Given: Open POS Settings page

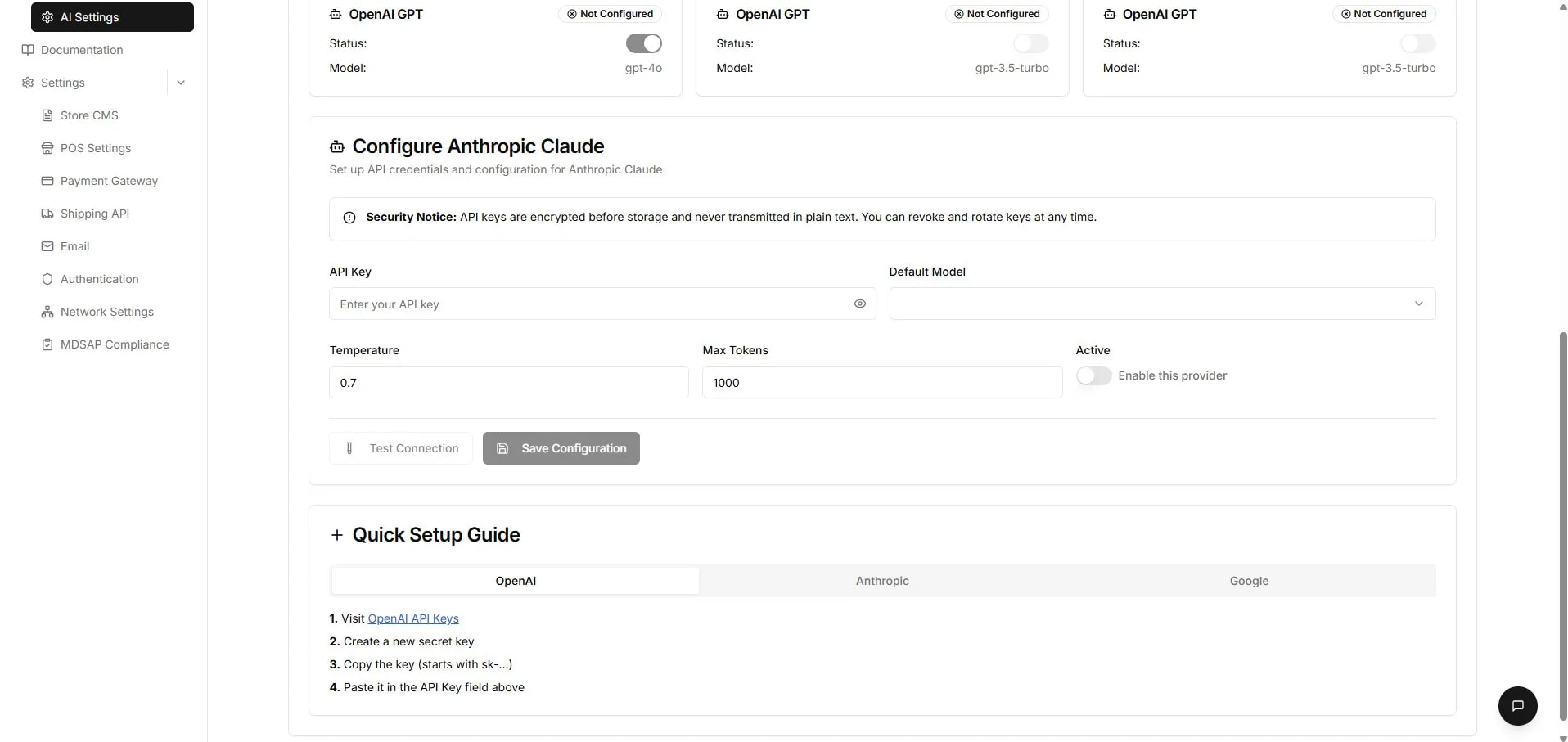Looking at the screenshot, I should (x=96, y=148).
